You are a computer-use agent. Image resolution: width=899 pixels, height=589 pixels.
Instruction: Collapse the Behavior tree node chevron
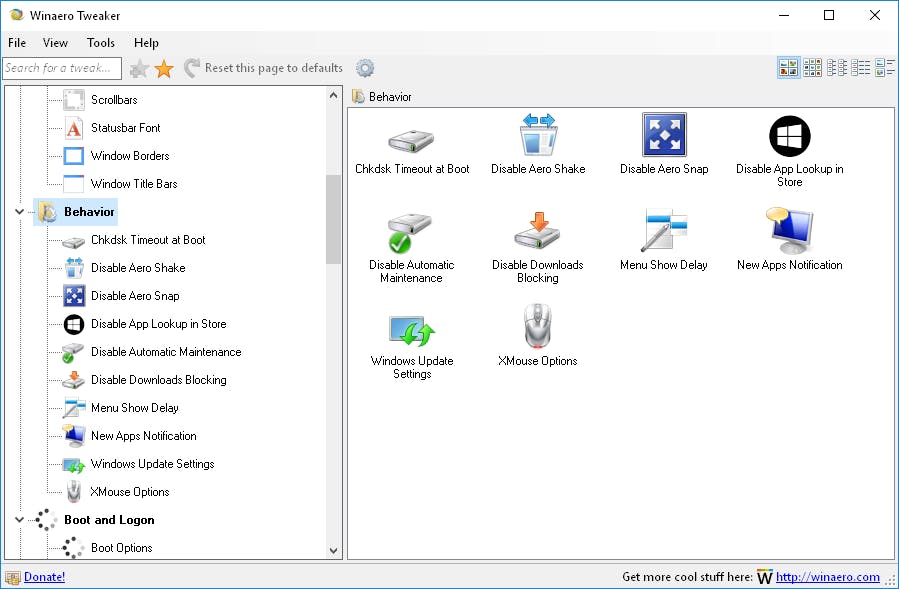point(19,212)
